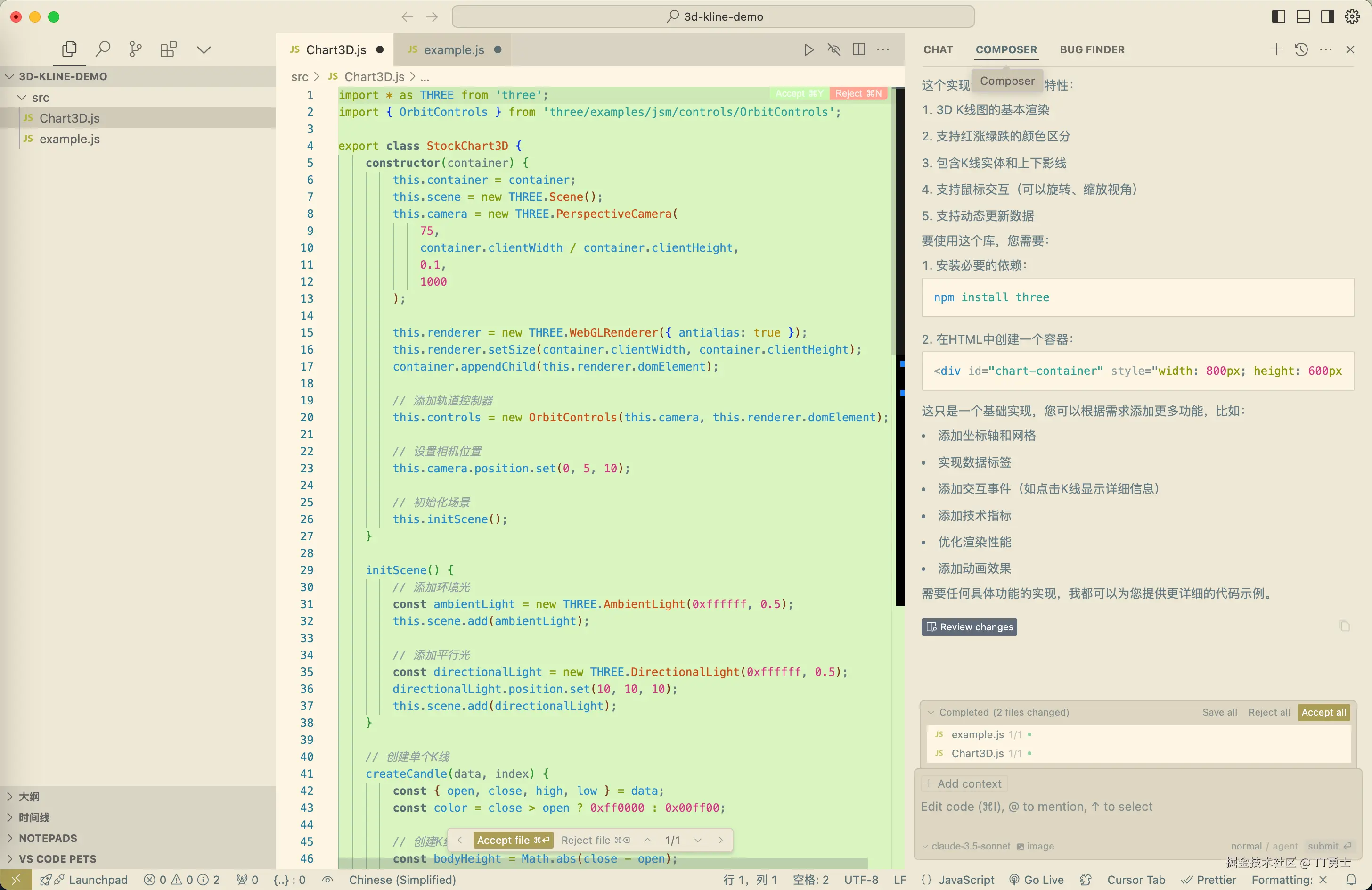Open the Source Control view
Image resolution: width=1372 pixels, height=890 pixels.
click(x=136, y=49)
